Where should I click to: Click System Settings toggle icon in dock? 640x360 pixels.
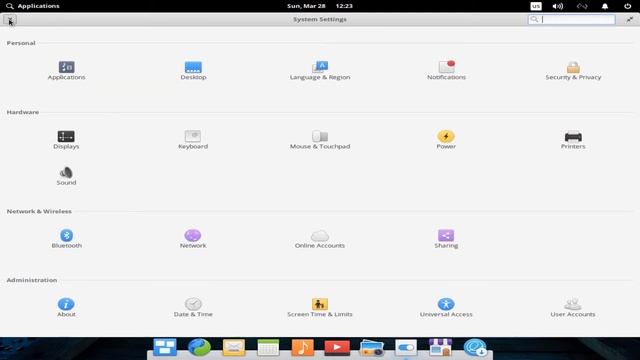pyautogui.click(x=406, y=347)
